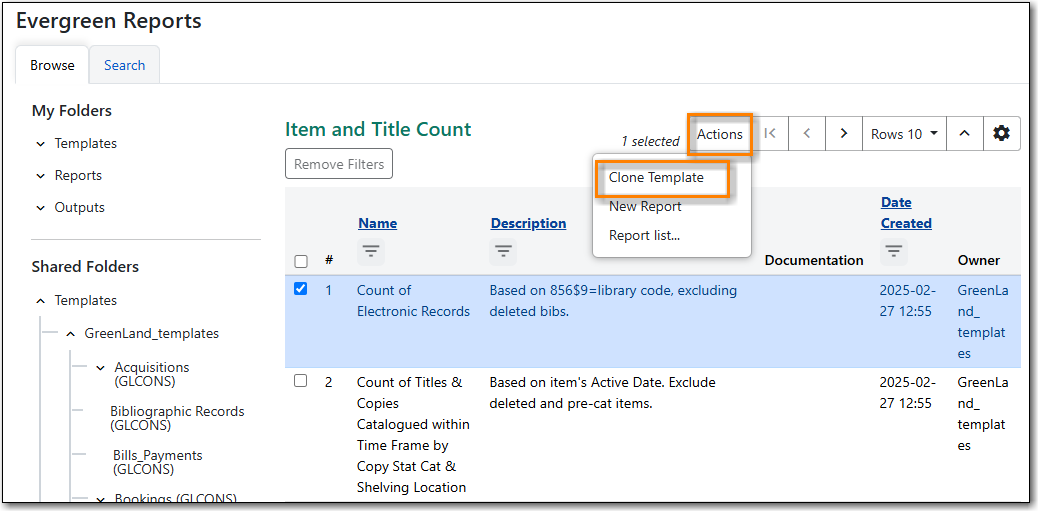Collapse the GreenLand_templates folder chevron

click(71, 334)
